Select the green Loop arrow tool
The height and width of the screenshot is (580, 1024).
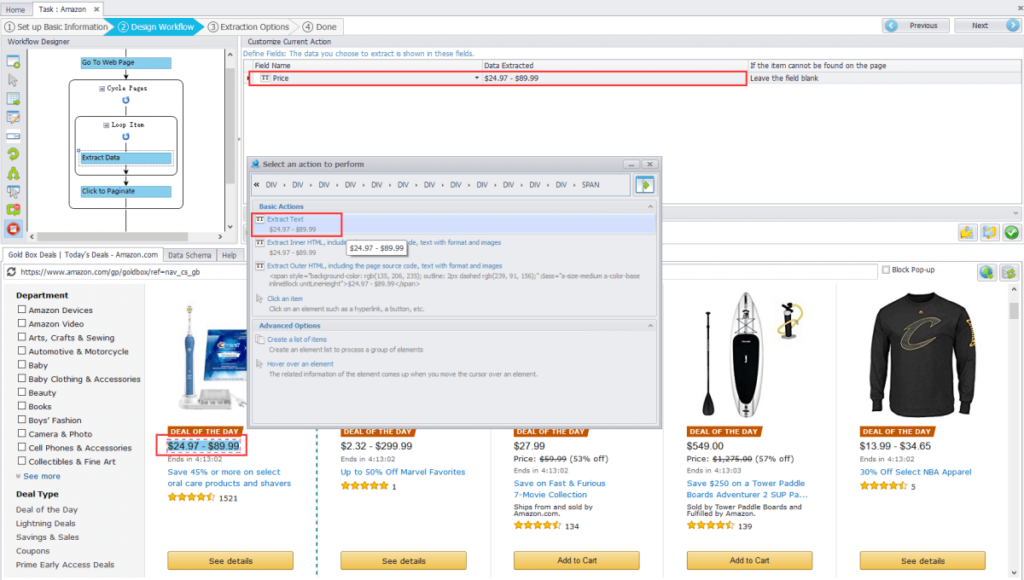coord(13,155)
